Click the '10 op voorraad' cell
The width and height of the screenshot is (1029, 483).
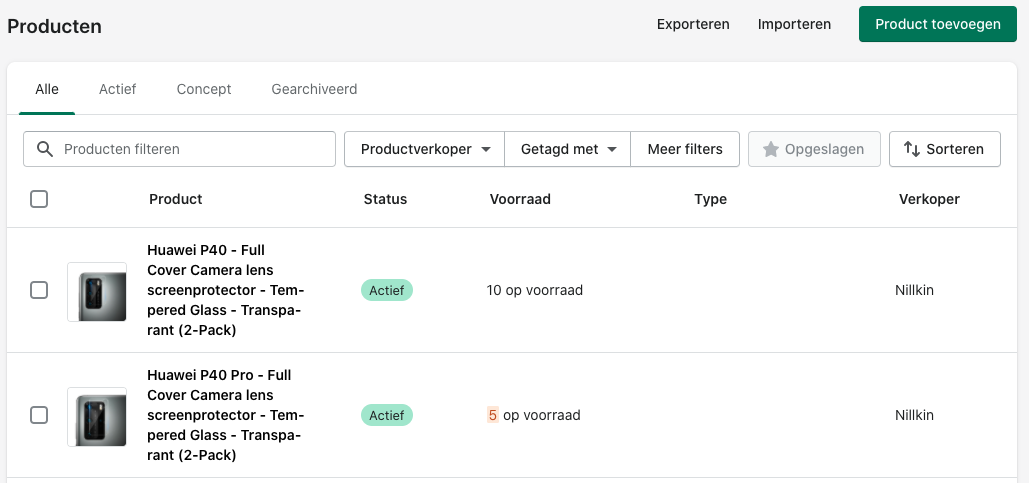click(x=535, y=290)
